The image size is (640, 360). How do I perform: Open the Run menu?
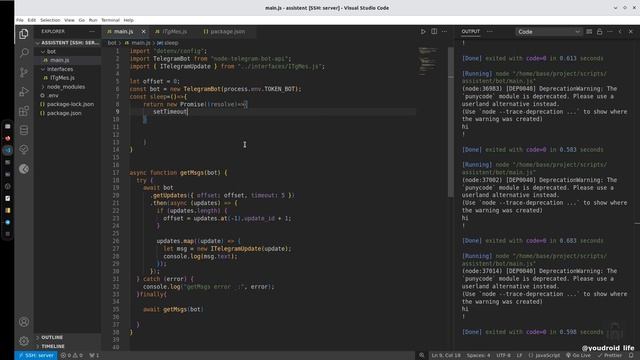point(93,20)
